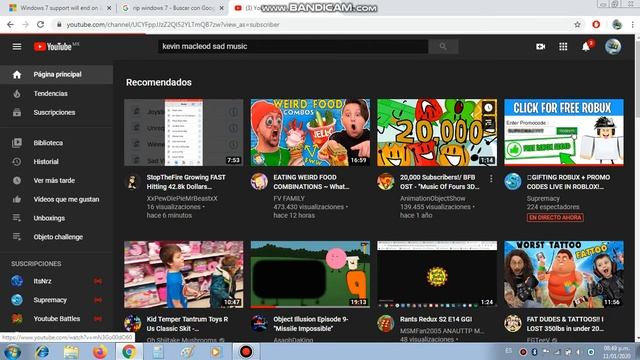Screen dimensions: 640x360
Task: Click the avatar beside FAT DUDES & TATTOOS title
Action: pyautogui.click(x=513, y=324)
